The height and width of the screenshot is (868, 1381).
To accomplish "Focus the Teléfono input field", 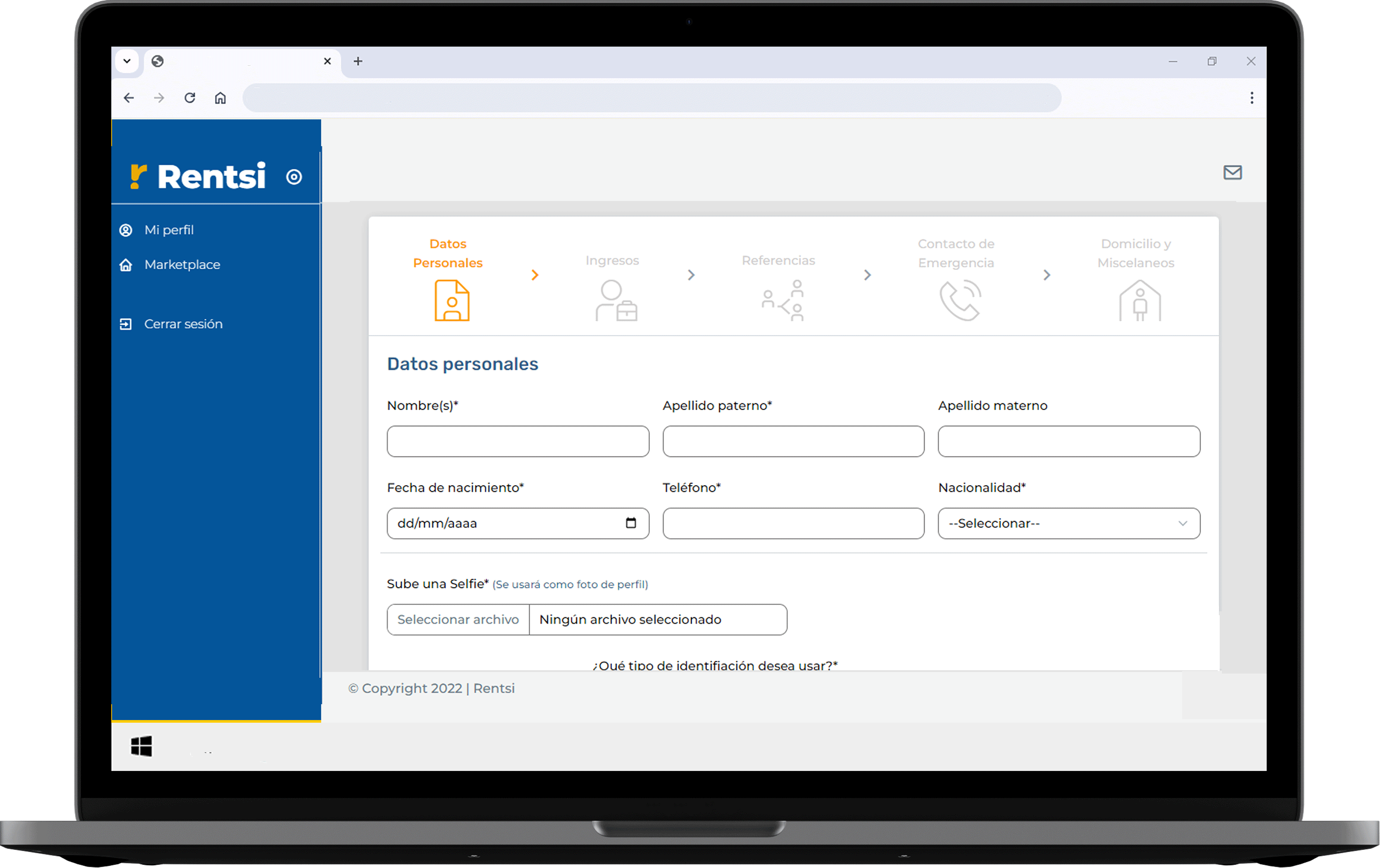I will click(793, 523).
